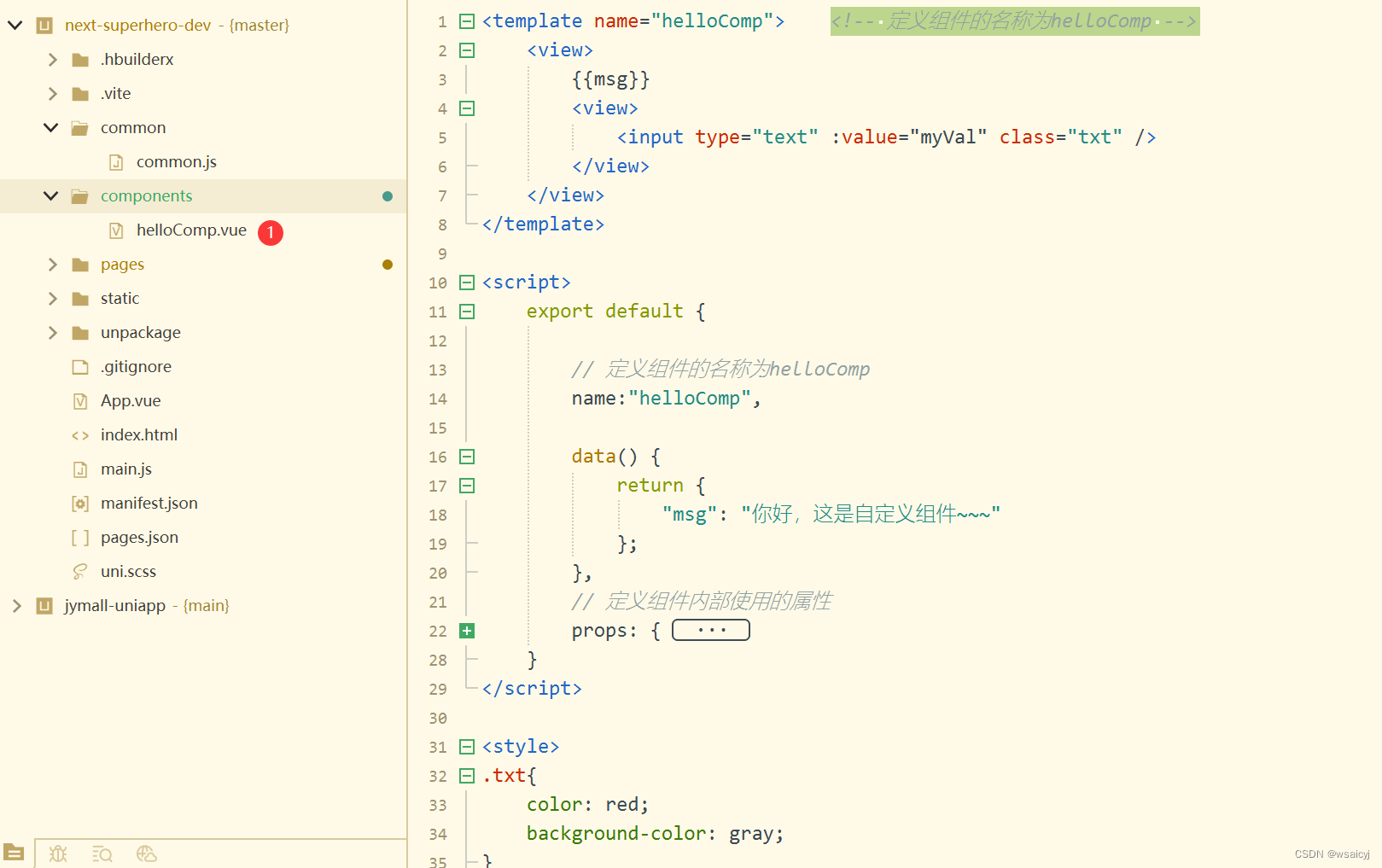Click the .hbuilderx folder icon
The height and width of the screenshot is (868, 1382).
[x=80, y=60]
